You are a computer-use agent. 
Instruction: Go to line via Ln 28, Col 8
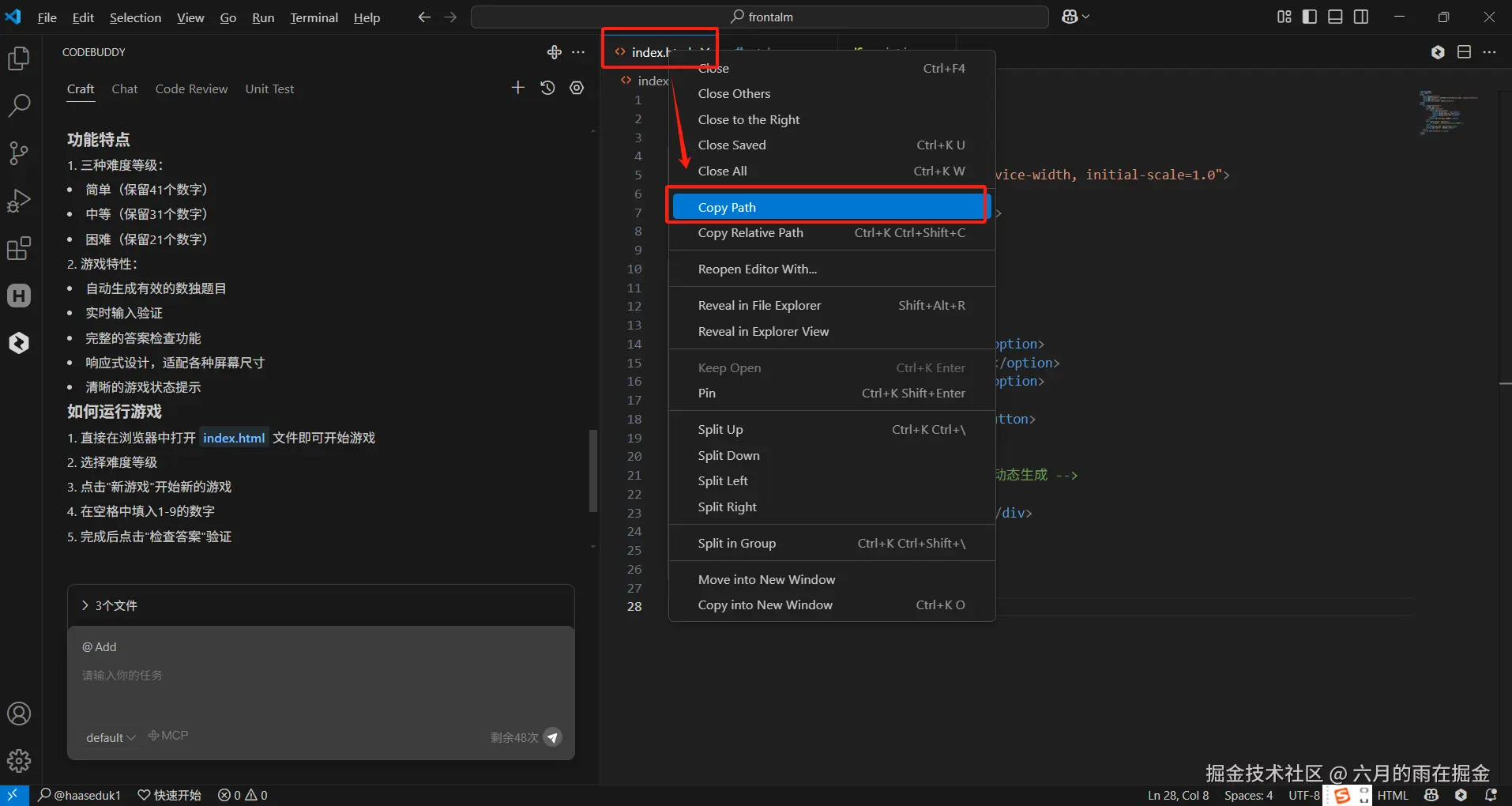click(x=1178, y=795)
